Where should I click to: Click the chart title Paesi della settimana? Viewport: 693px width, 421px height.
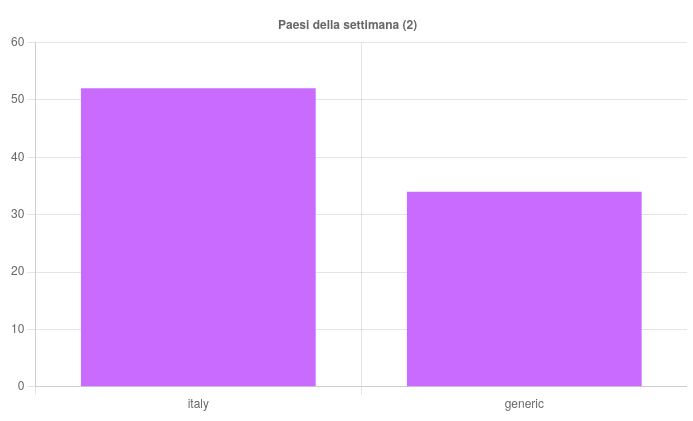point(347,25)
